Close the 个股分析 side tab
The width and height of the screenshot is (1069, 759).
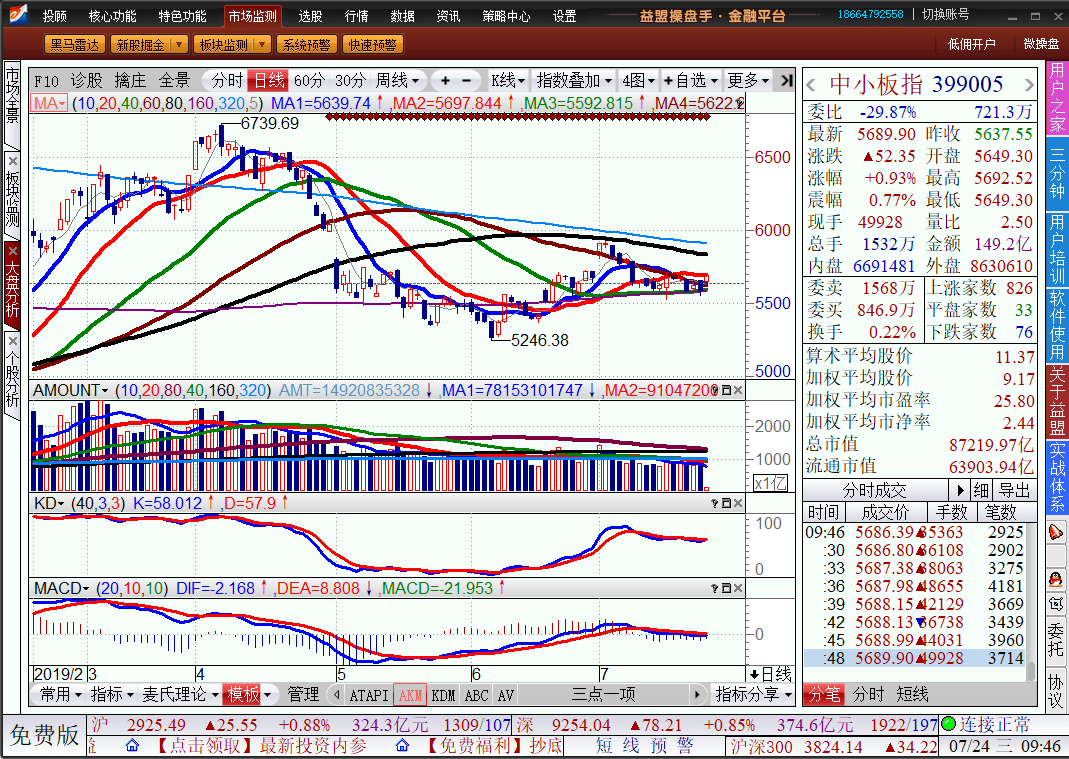[12, 340]
